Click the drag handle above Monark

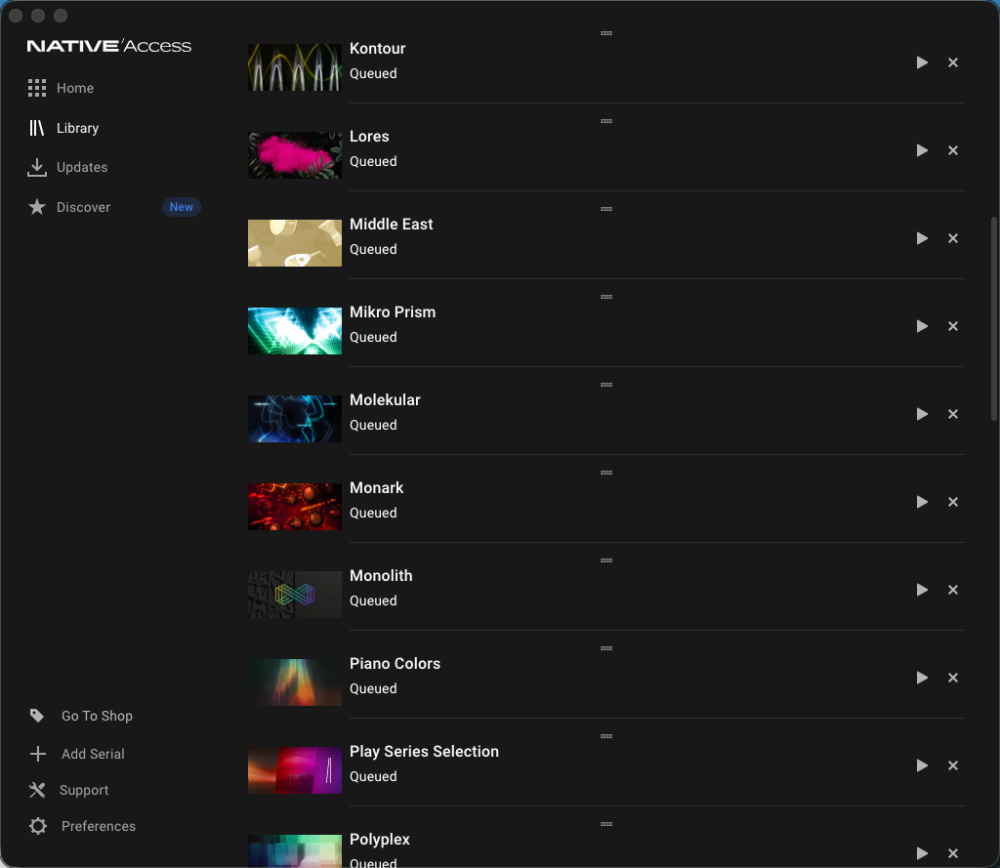[x=606, y=473]
